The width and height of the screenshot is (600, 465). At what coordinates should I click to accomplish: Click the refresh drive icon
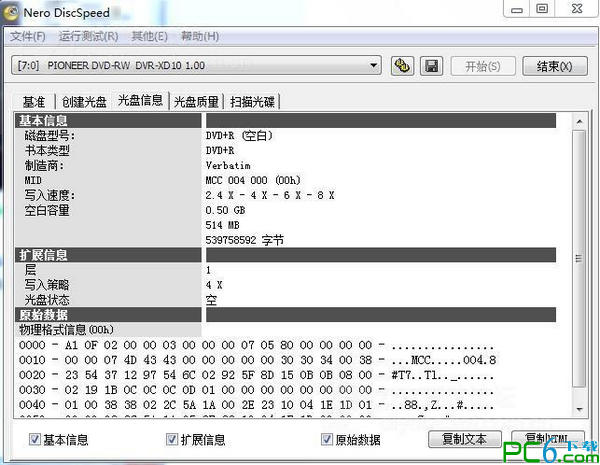click(403, 66)
